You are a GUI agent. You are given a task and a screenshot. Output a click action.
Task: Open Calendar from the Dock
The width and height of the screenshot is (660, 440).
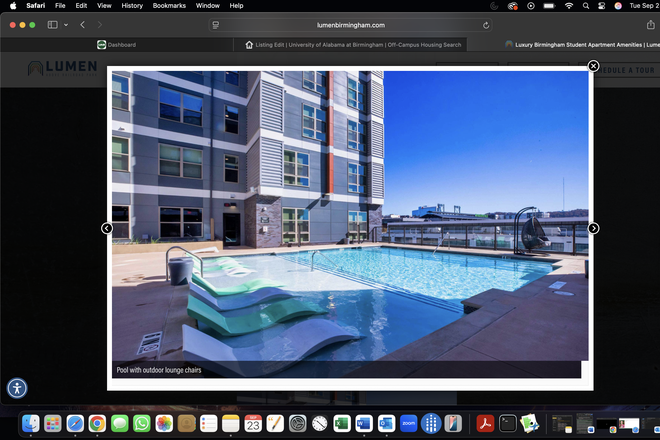[253, 424]
